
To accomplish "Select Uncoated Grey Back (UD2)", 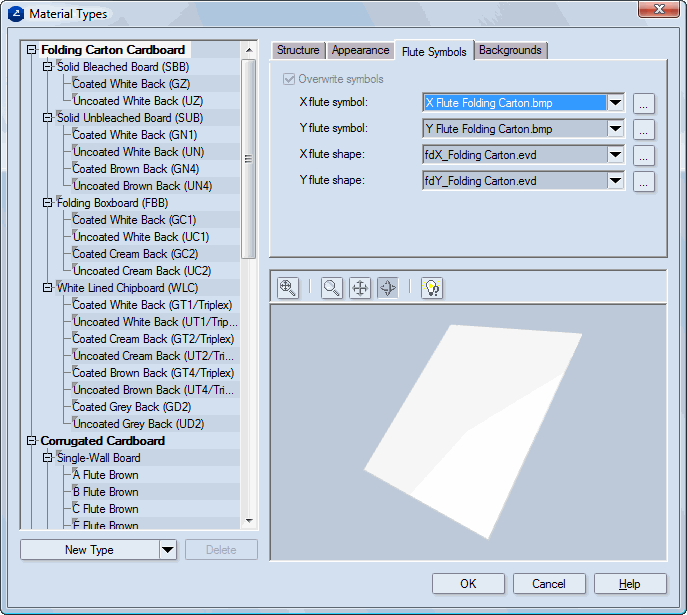I will (x=138, y=424).
